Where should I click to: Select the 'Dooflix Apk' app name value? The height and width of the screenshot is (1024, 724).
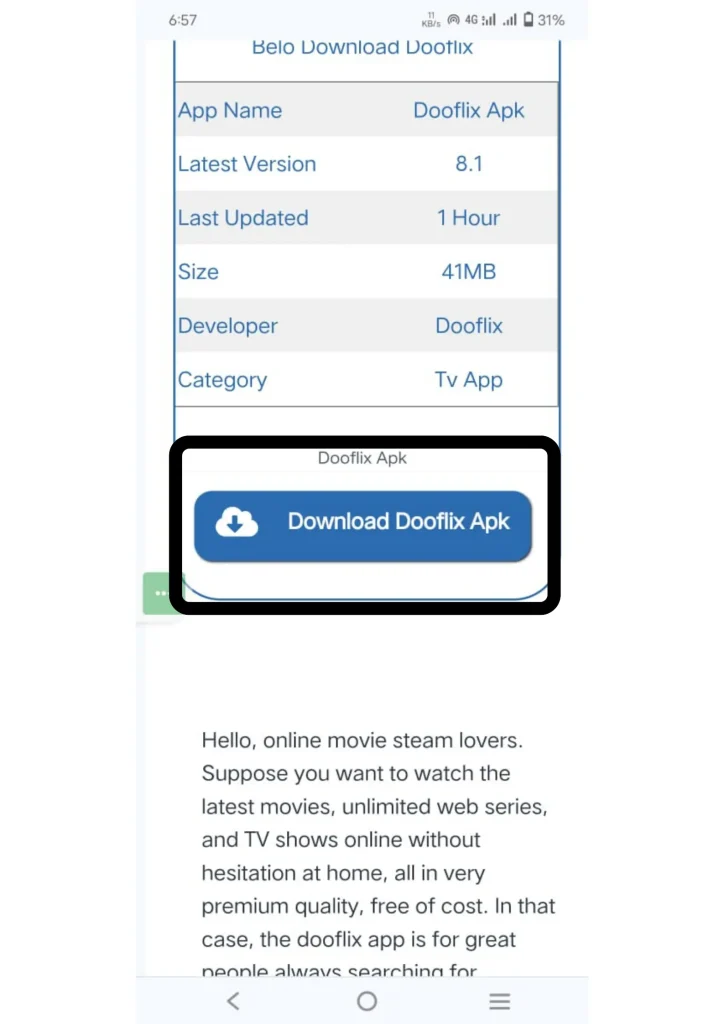[469, 110]
